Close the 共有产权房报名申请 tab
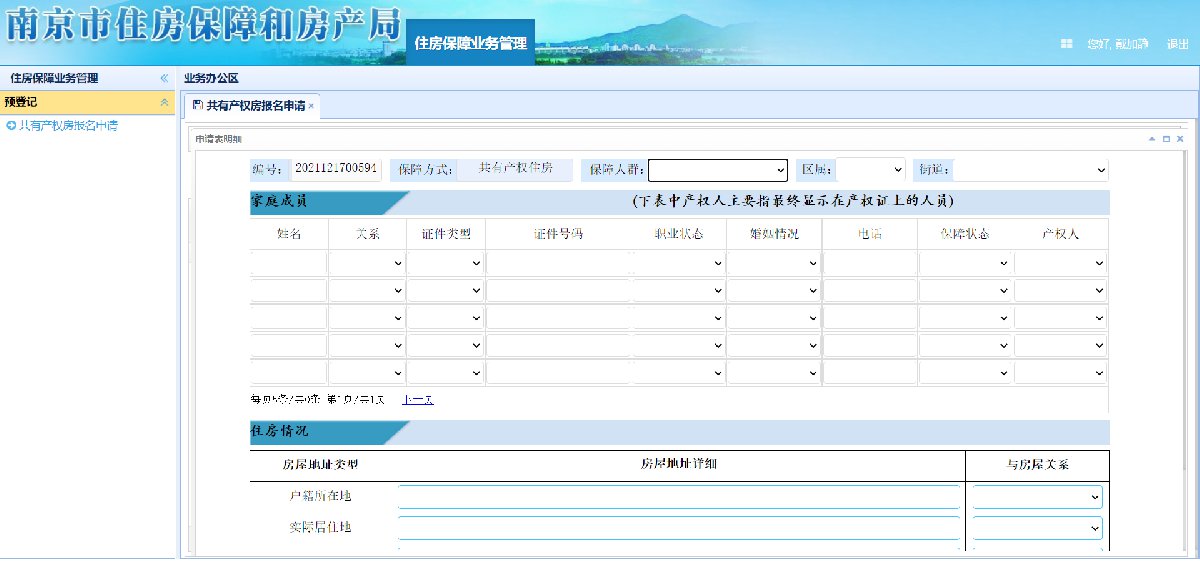 click(x=311, y=106)
